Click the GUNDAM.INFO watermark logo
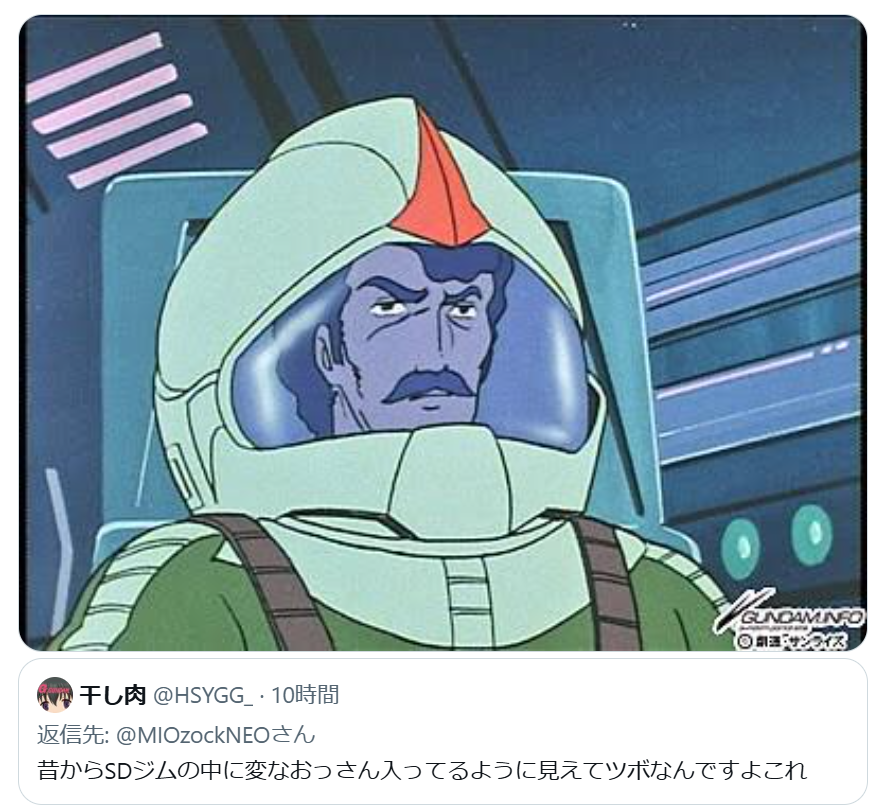 point(788,615)
